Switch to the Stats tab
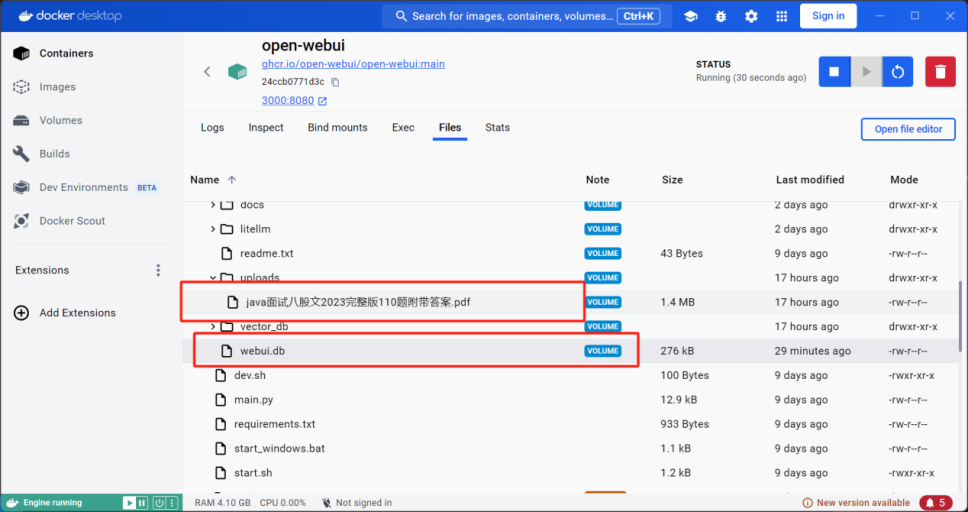 [x=498, y=128]
